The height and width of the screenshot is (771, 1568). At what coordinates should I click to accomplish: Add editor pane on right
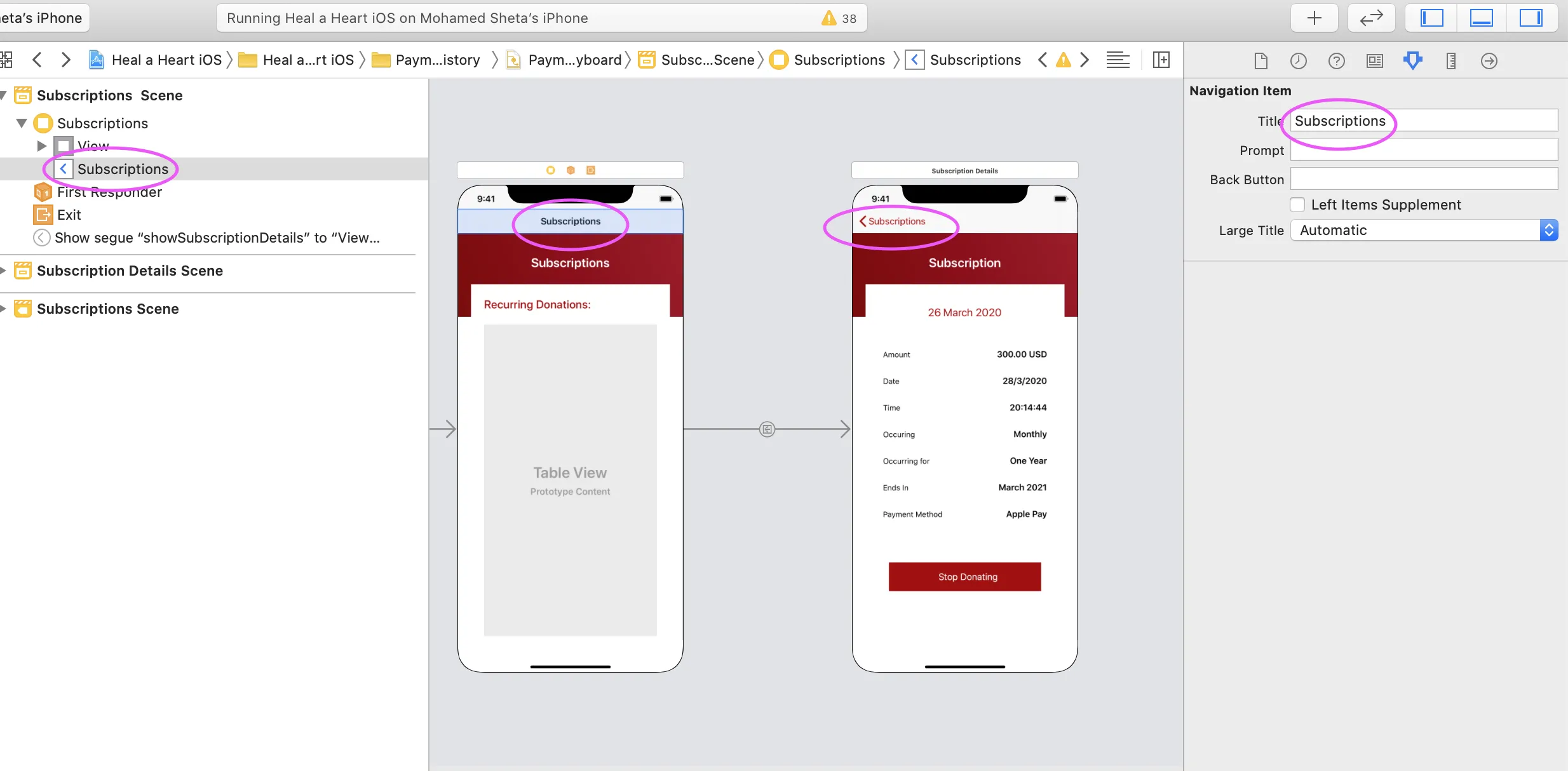pyautogui.click(x=1161, y=60)
